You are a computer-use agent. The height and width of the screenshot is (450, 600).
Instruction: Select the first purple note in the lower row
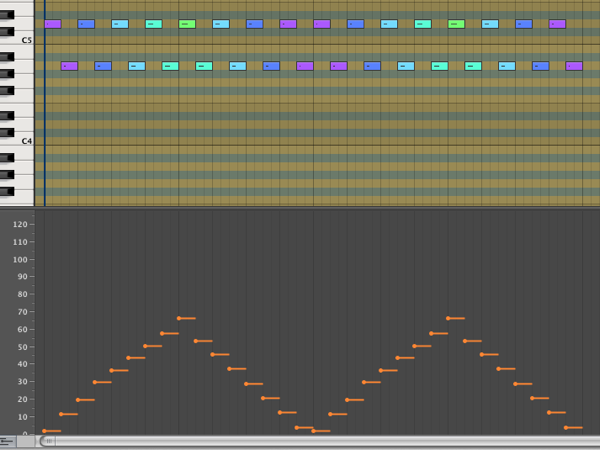pos(70,66)
